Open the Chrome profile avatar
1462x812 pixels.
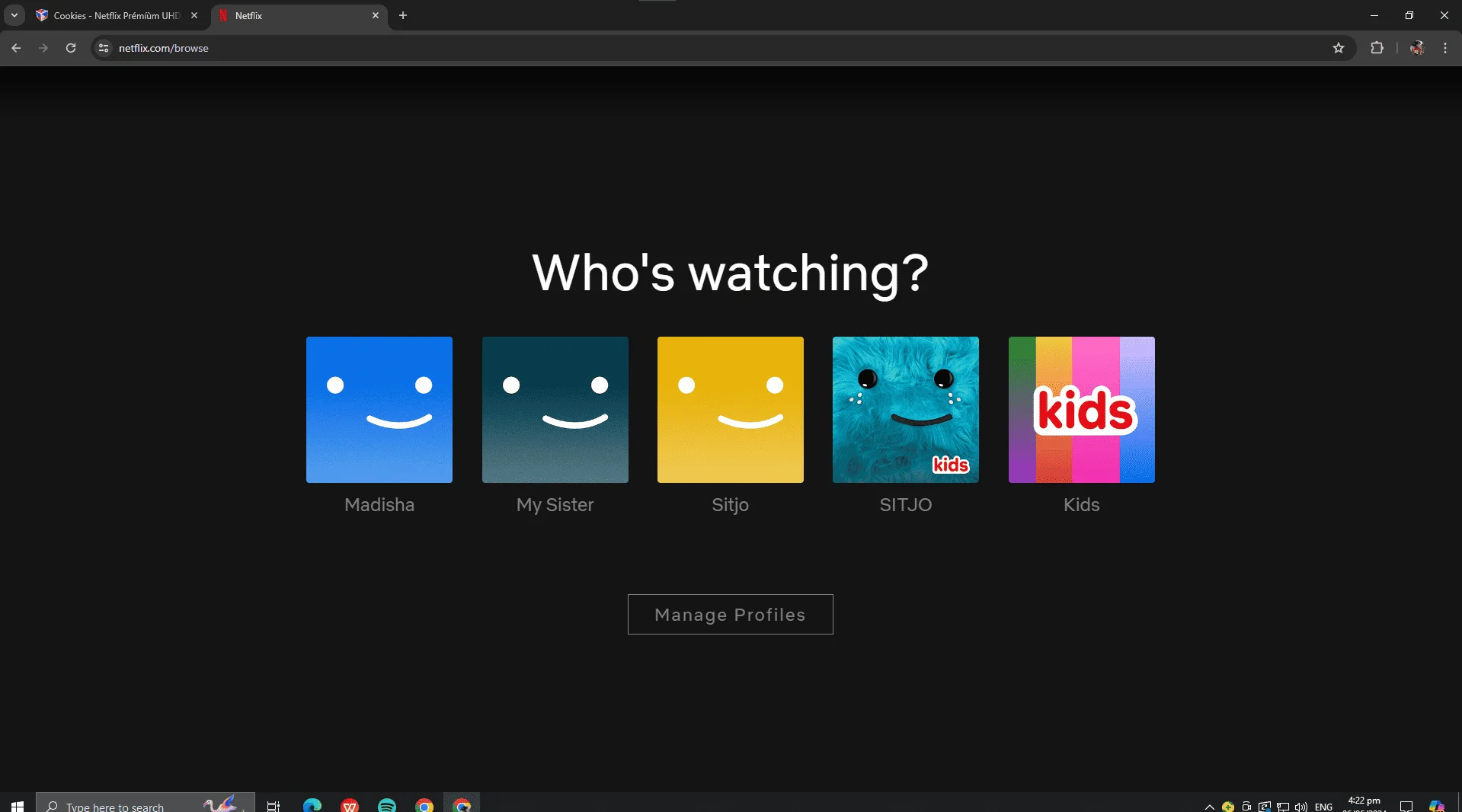1417,48
